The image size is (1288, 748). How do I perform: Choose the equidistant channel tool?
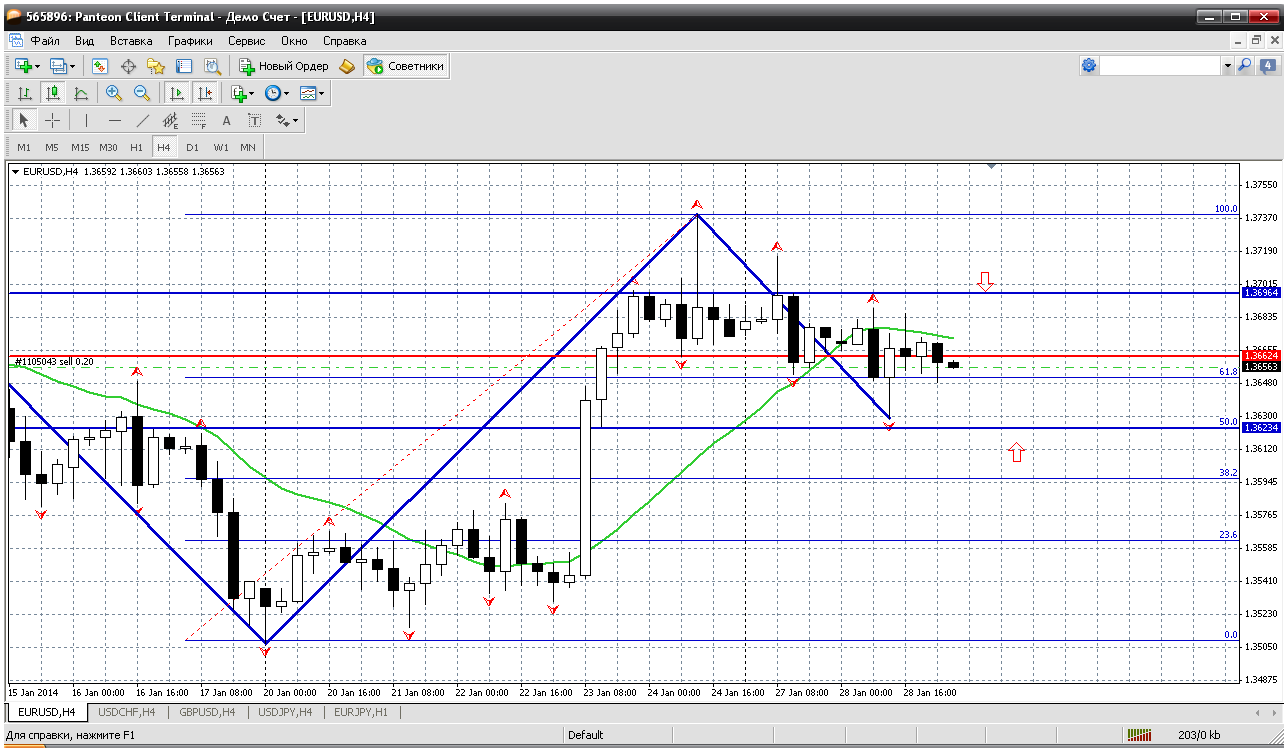(171, 121)
